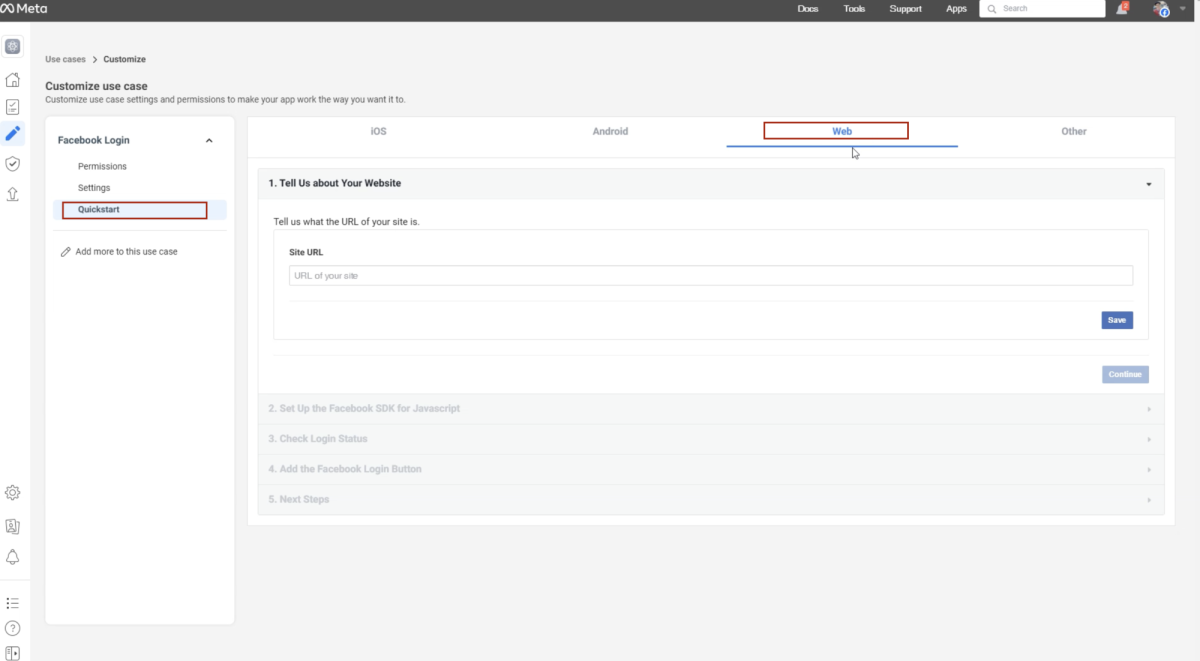Go to Dashboard home icon in sidebar
Image resolution: width=1200 pixels, height=661 pixels.
click(x=13, y=80)
